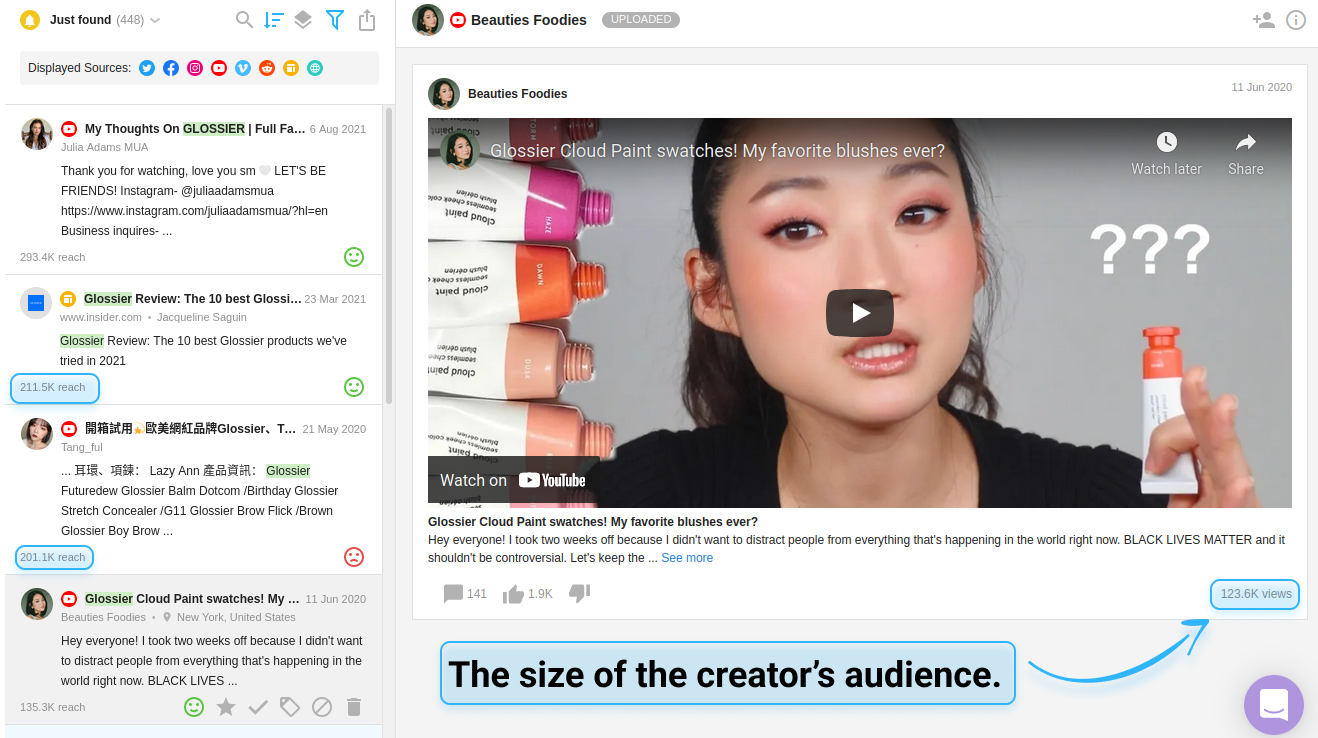This screenshot has width=1318, height=738.
Task: Click the UPLOADED status badge
Action: click(x=641, y=20)
